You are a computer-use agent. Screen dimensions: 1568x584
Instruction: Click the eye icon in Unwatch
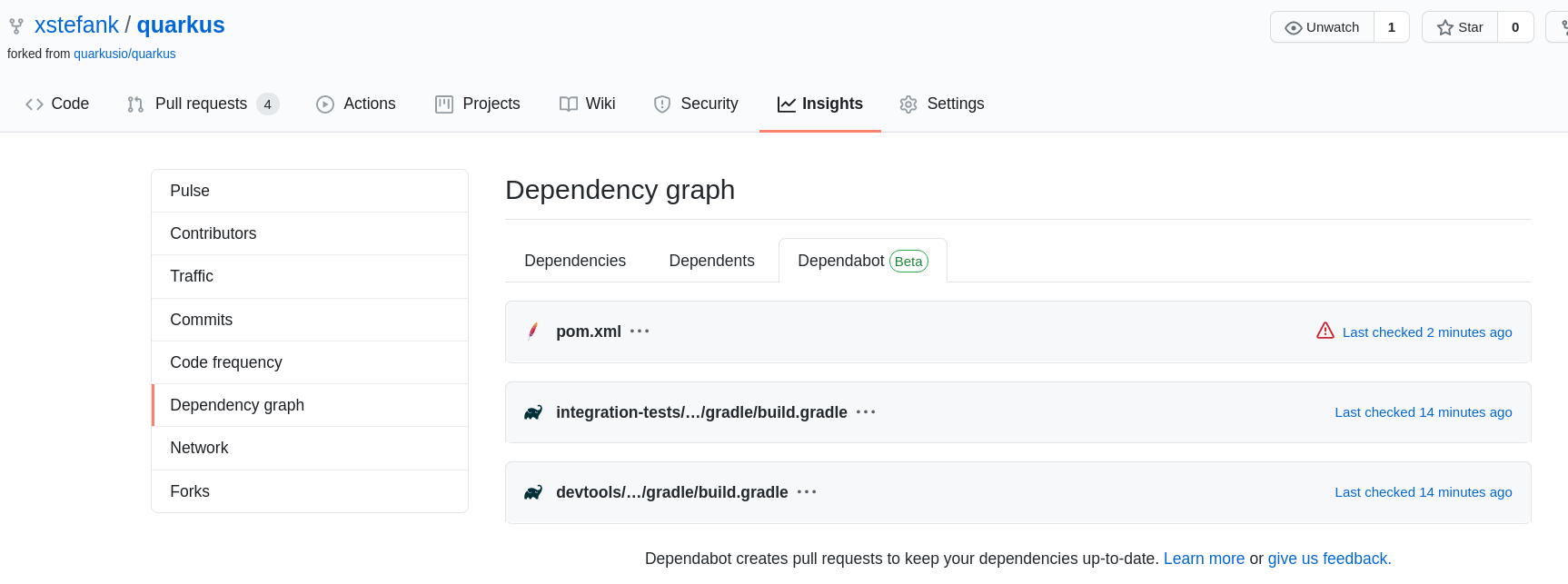coord(1294,28)
